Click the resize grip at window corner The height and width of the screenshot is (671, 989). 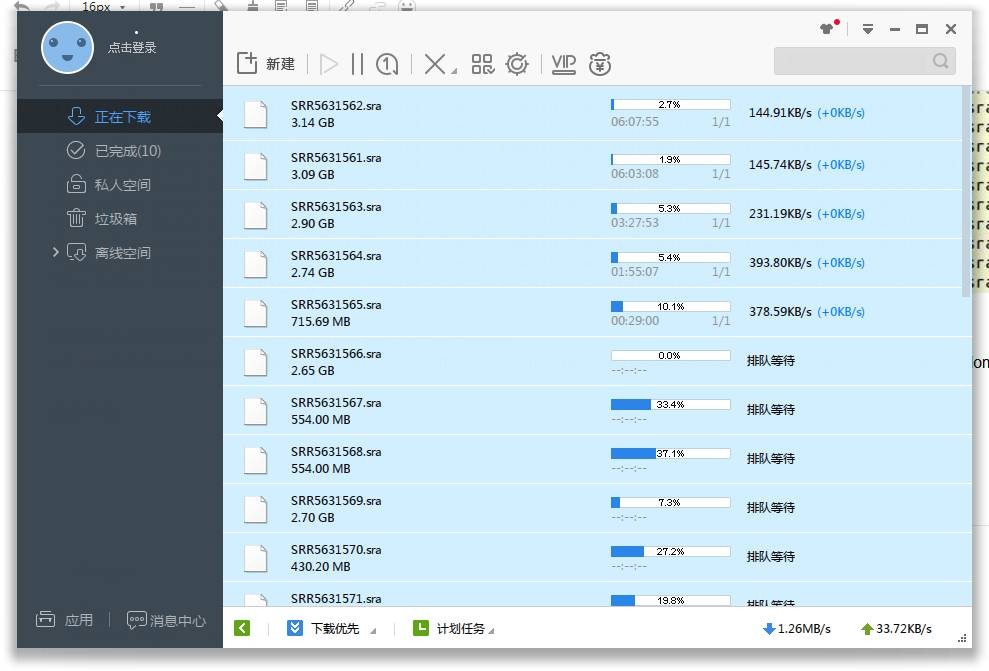962,638
